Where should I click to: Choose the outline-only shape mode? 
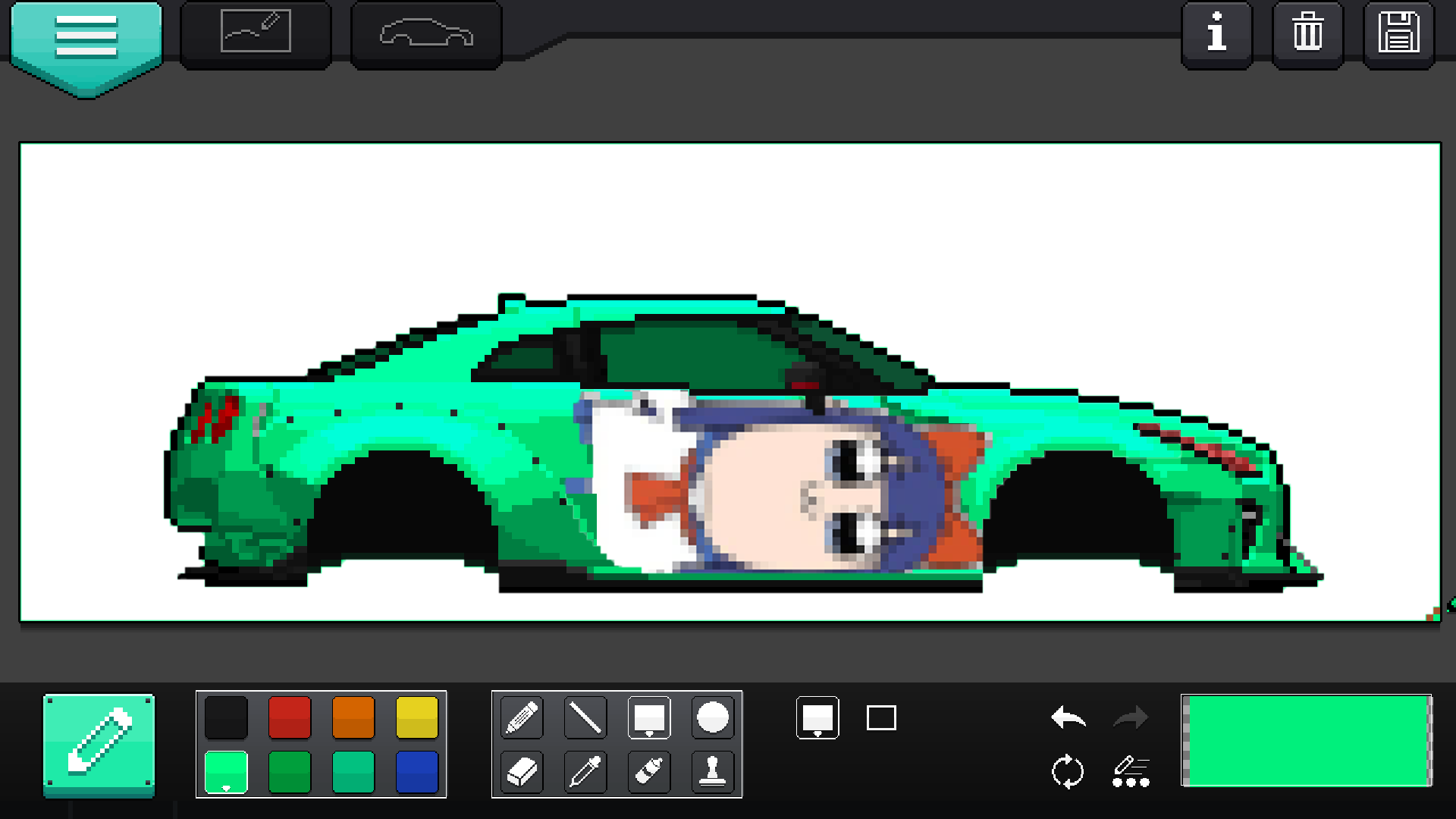[x=881, y=717]
